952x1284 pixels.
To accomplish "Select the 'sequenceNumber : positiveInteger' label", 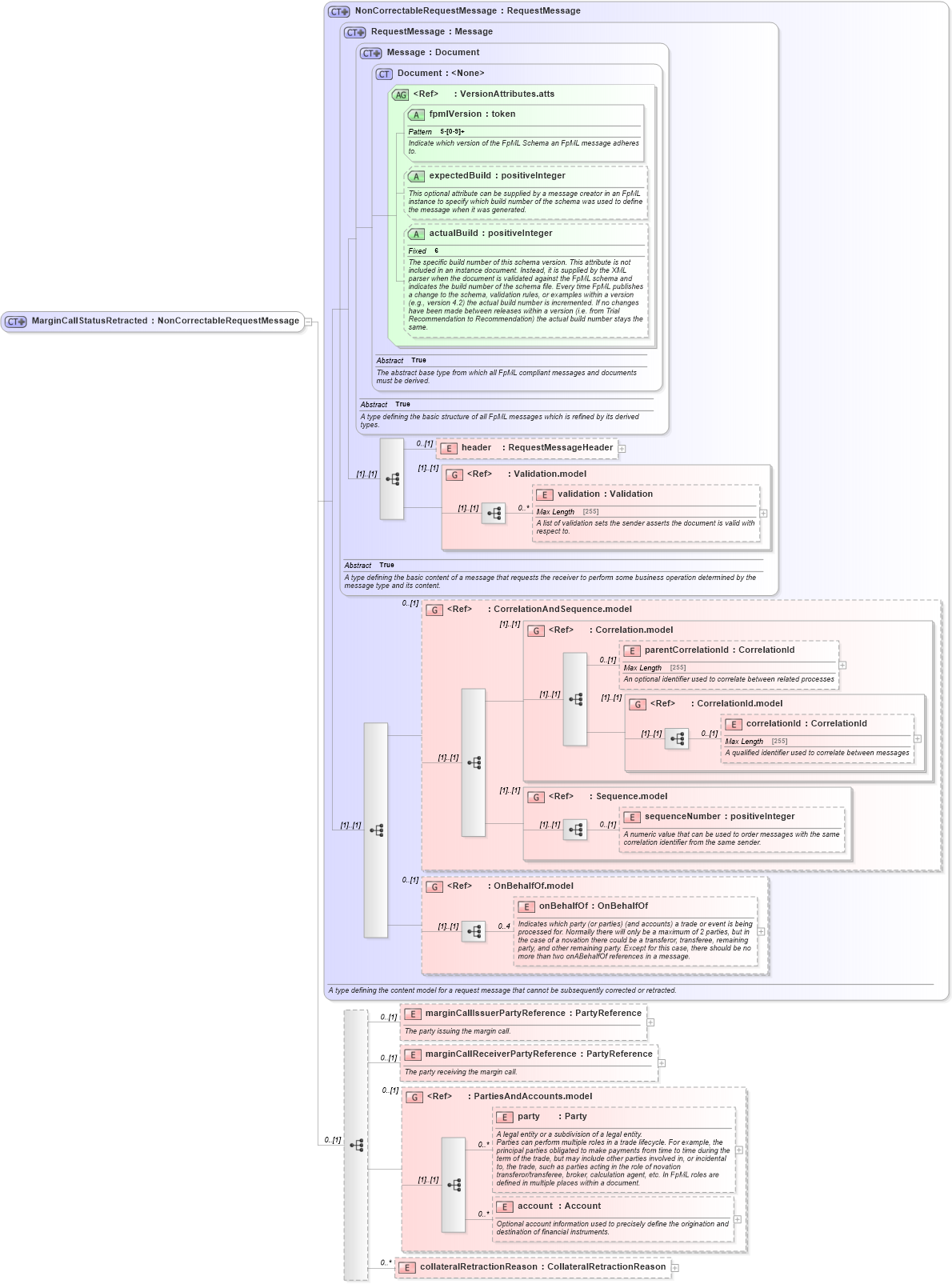I will (x=720, y=817).
